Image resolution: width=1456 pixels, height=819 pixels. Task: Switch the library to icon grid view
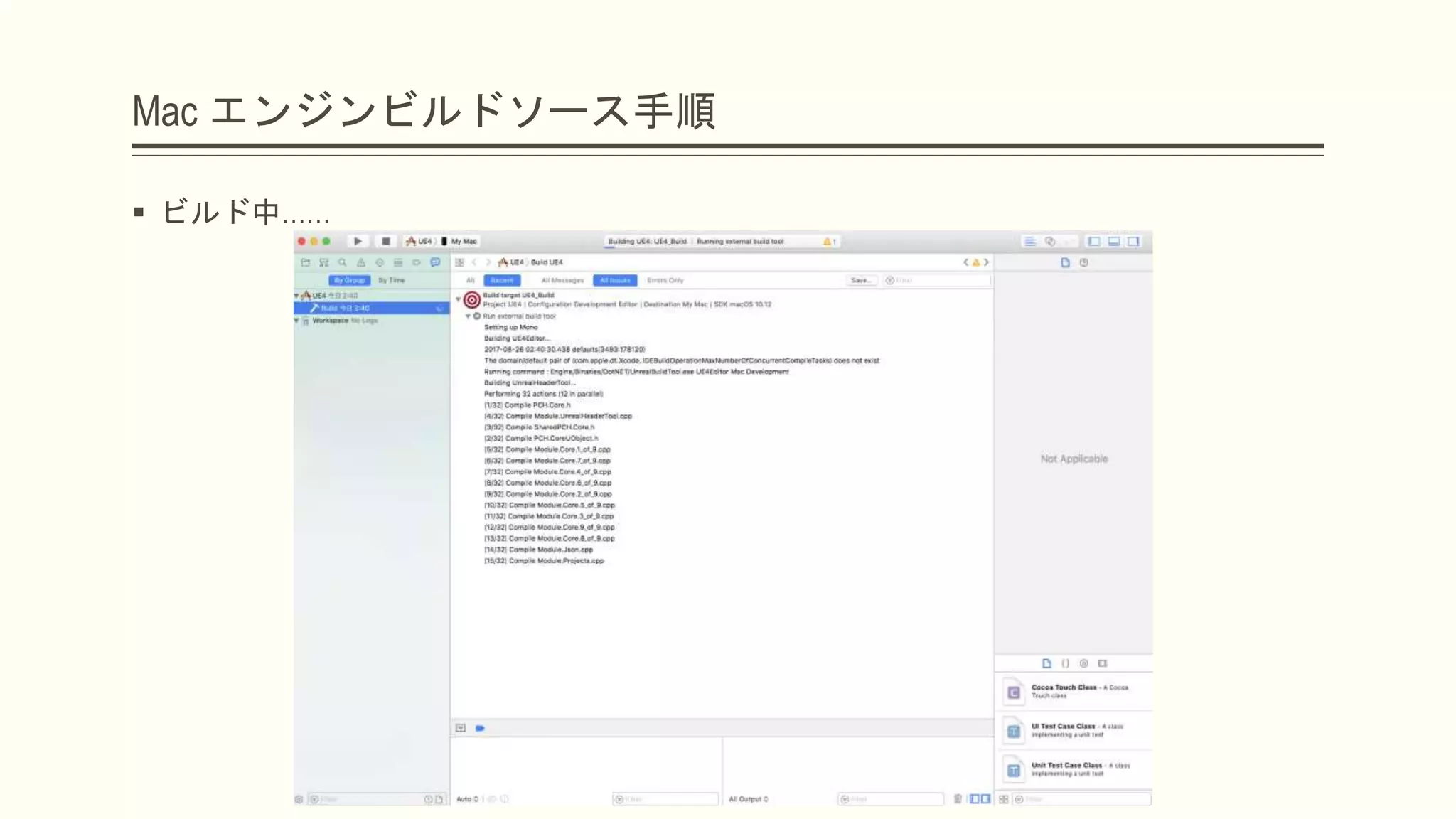[1003, 799]
